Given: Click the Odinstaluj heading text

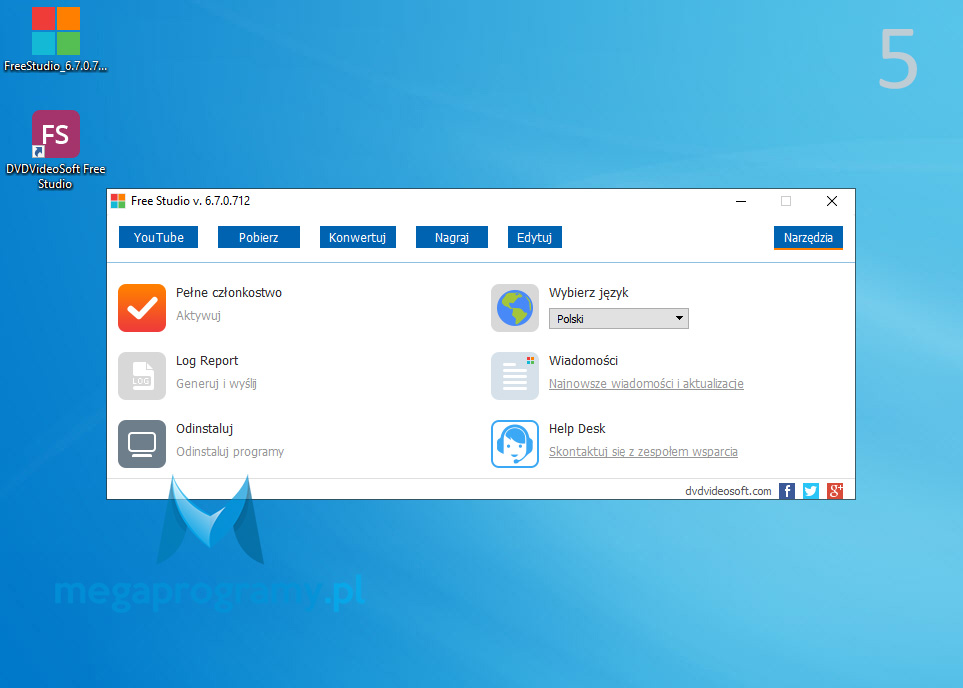Looking at the screenshot, I should [205, 429].
